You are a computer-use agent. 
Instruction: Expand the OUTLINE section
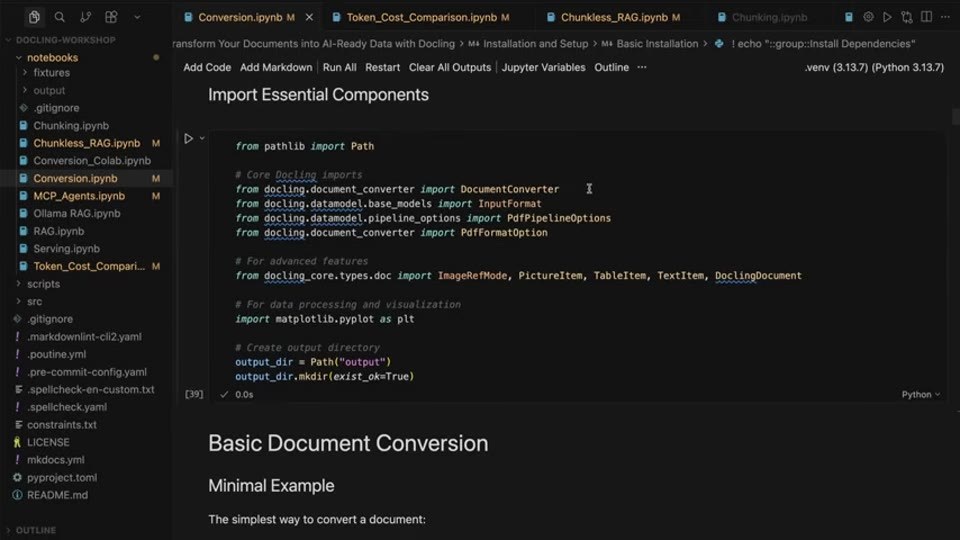[36, 530]
